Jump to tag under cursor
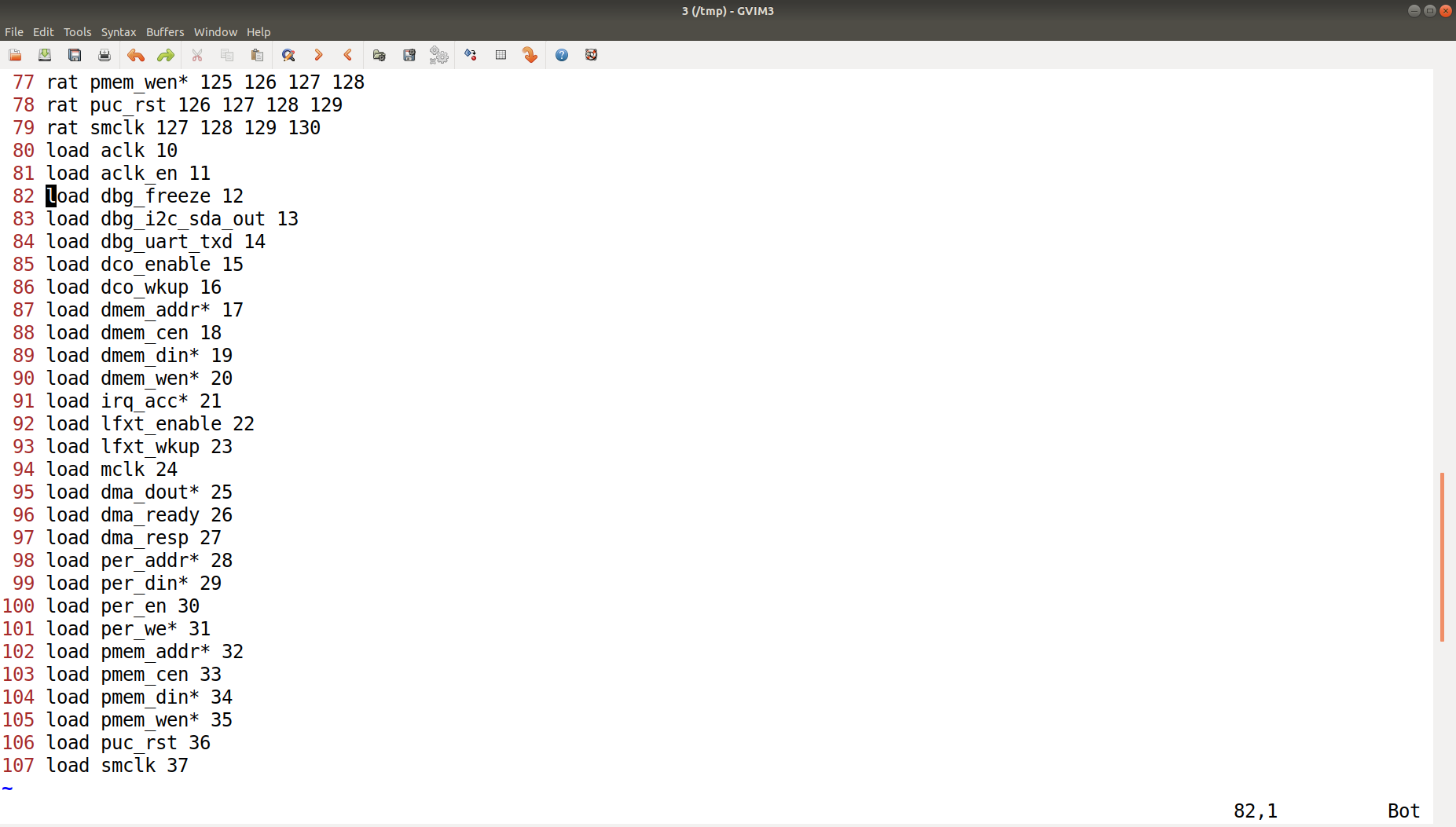Viewport: 1456px width, 827px height. [529, 55]
